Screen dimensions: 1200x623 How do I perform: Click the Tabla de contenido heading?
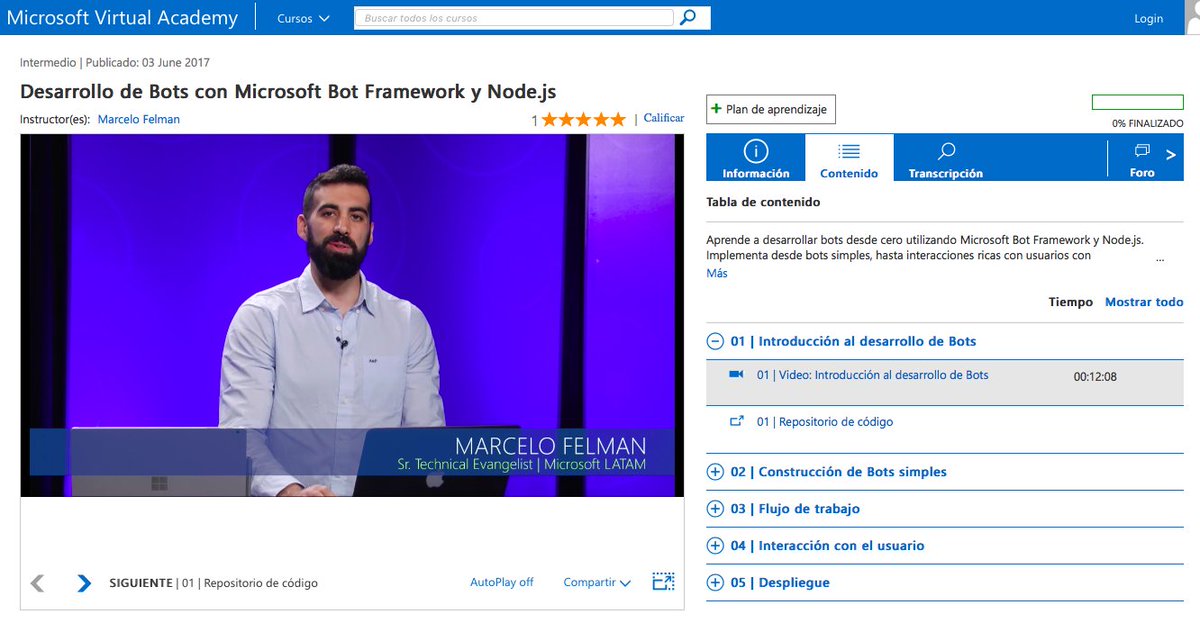click(763, 202)
